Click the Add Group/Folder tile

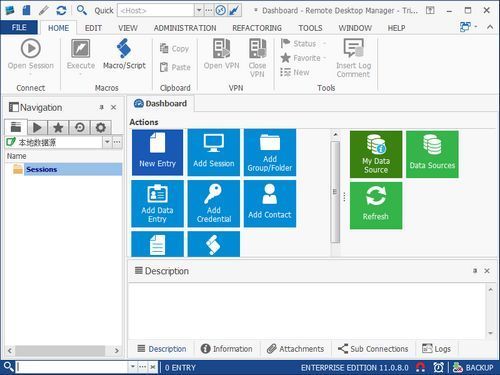click(x=270, y=152)
